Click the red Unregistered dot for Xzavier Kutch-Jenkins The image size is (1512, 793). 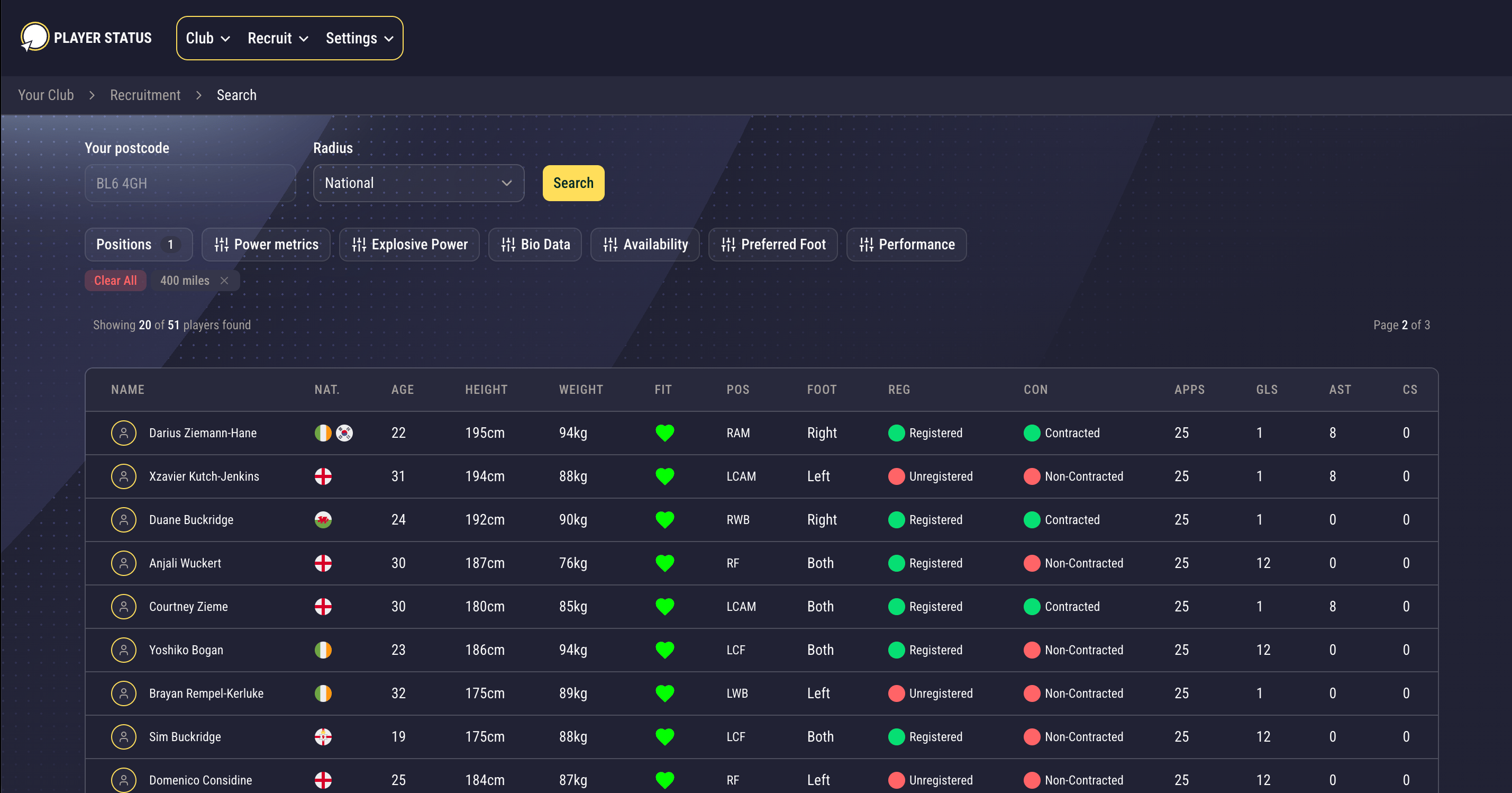point(896,476)
